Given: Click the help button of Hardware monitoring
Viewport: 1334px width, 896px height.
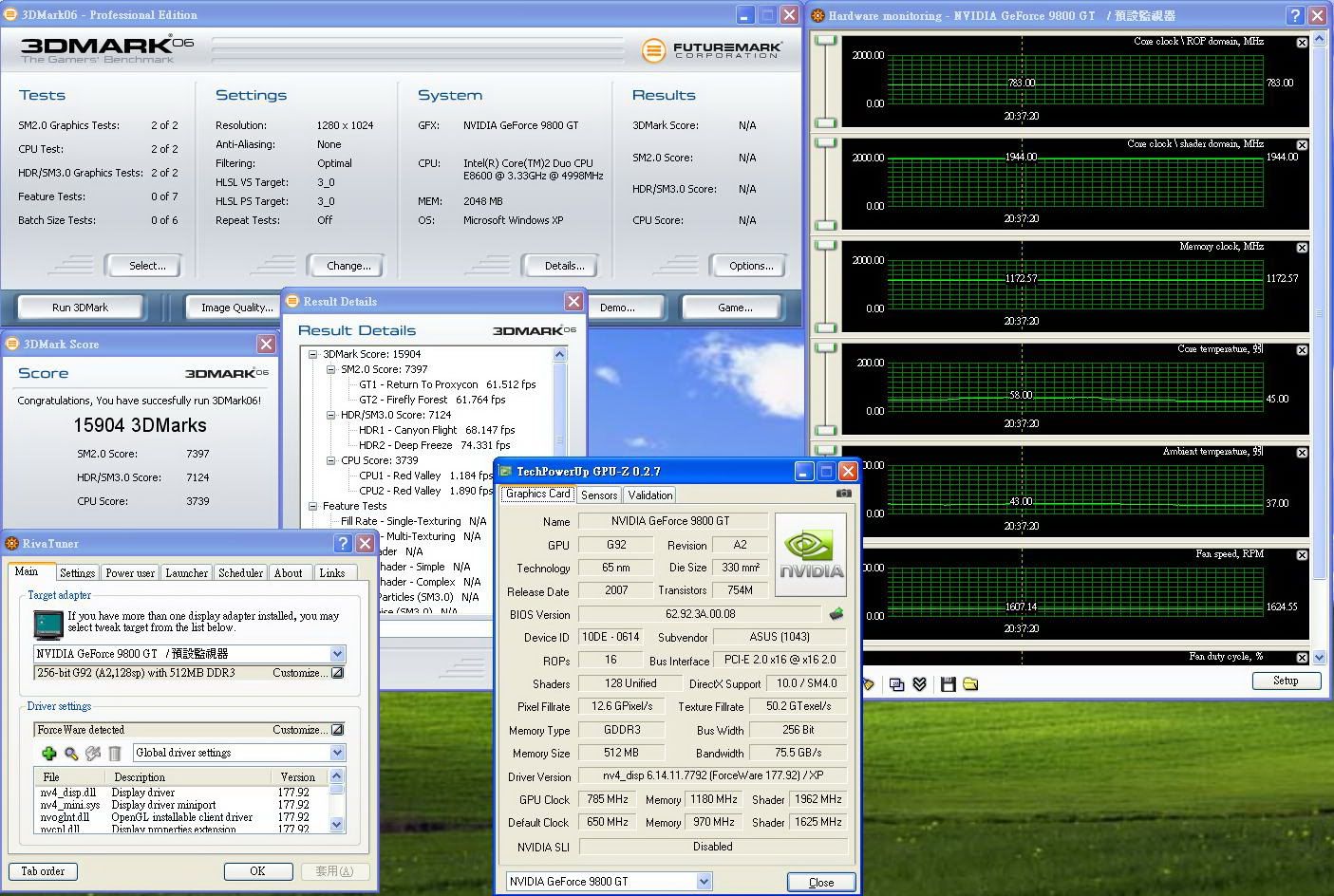Looking at the screenshot, I should 1296,15.
